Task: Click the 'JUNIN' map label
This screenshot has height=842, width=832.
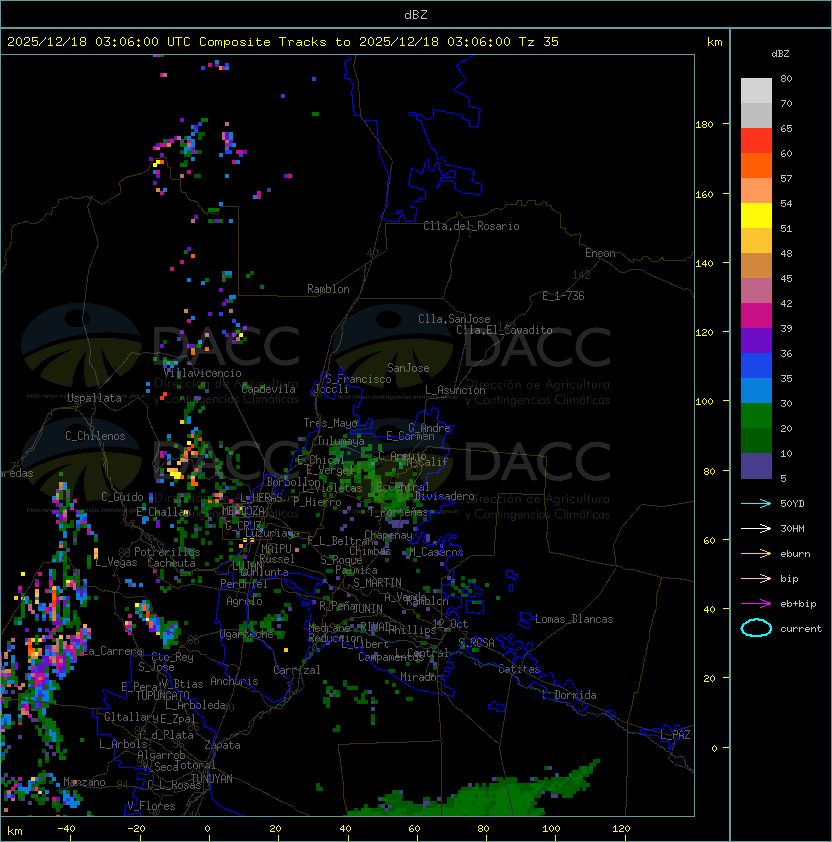Action: pos(367,608)
